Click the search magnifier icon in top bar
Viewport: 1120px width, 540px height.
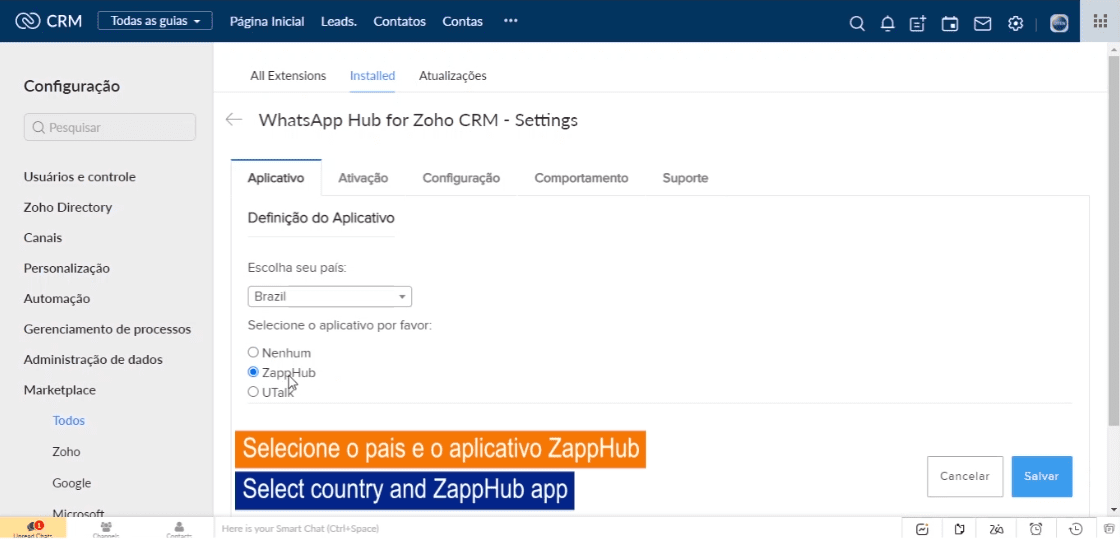(857, 23)
